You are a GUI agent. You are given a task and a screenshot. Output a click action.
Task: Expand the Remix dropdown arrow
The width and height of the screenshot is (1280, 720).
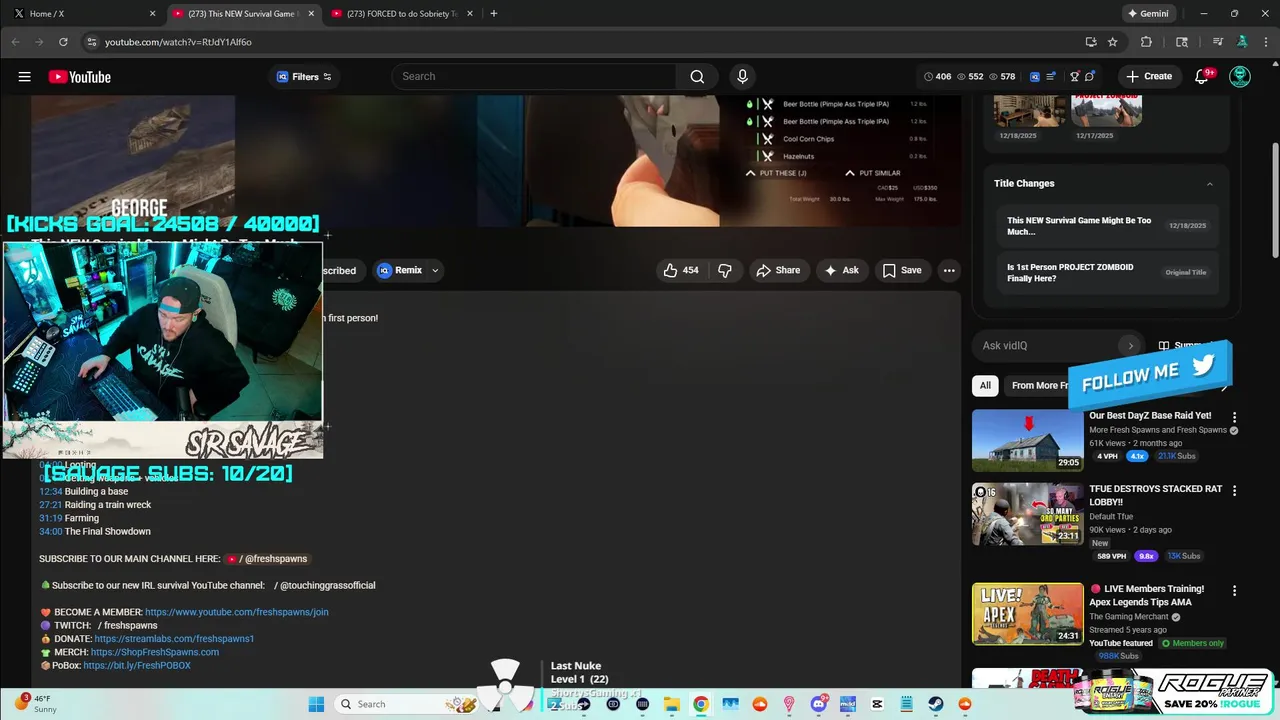(x=435, y=270)
